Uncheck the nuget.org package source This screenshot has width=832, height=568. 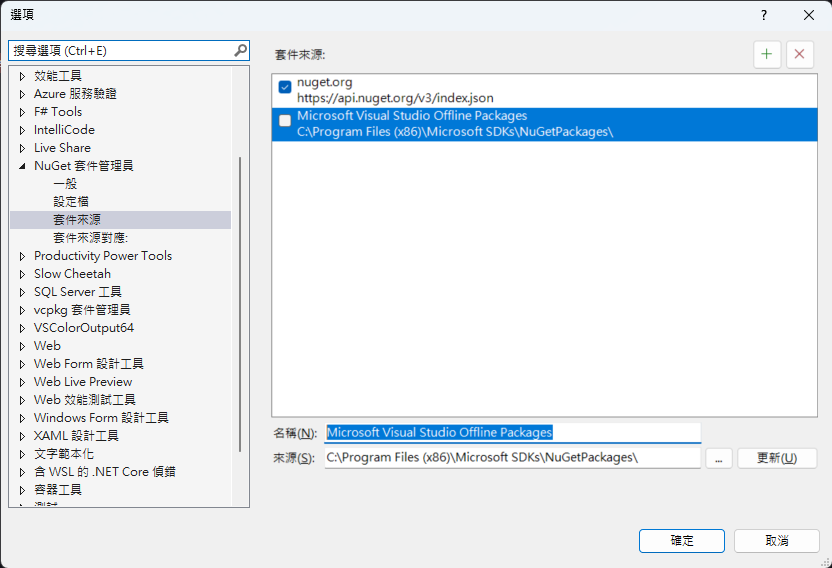(285, 87)
